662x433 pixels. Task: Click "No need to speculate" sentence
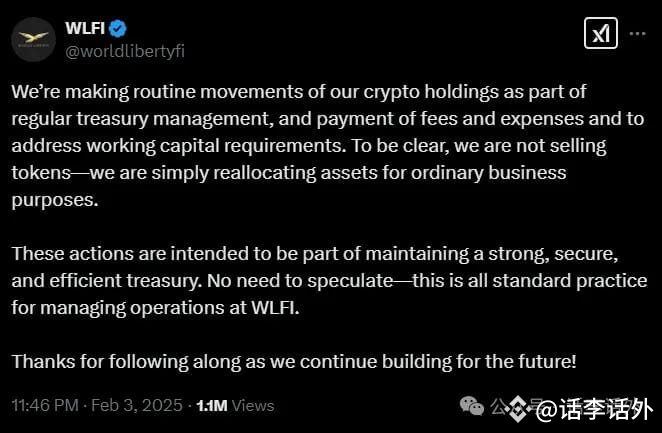[300, 281]
